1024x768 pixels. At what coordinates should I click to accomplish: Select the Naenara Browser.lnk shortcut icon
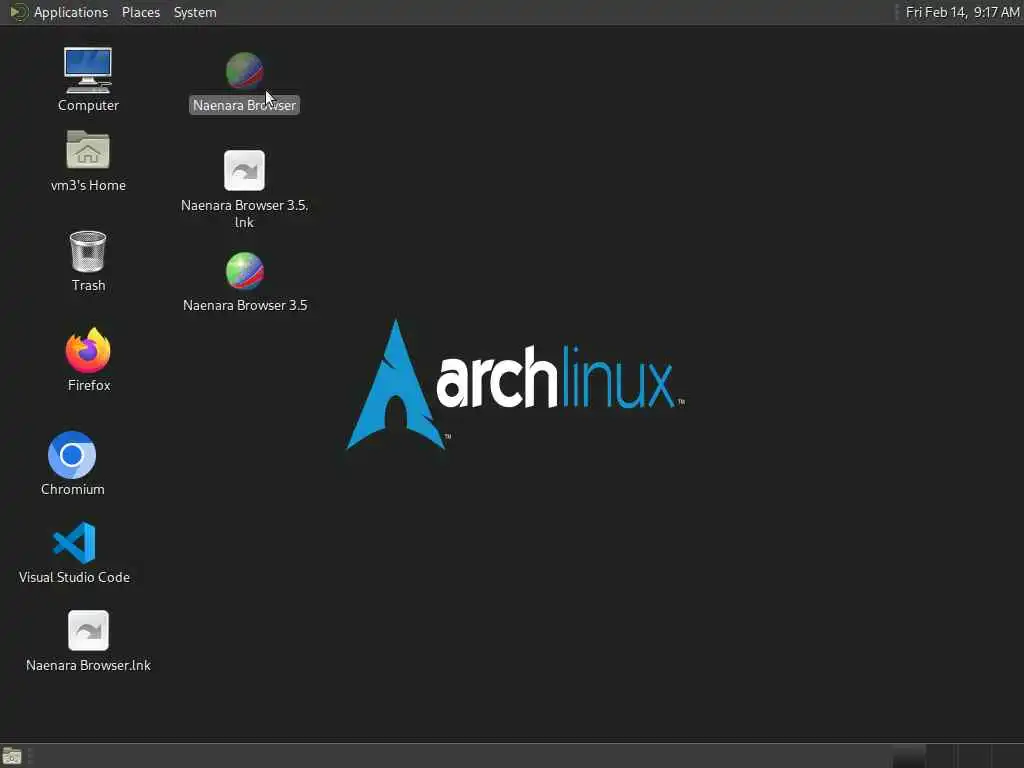coord(88,630)
